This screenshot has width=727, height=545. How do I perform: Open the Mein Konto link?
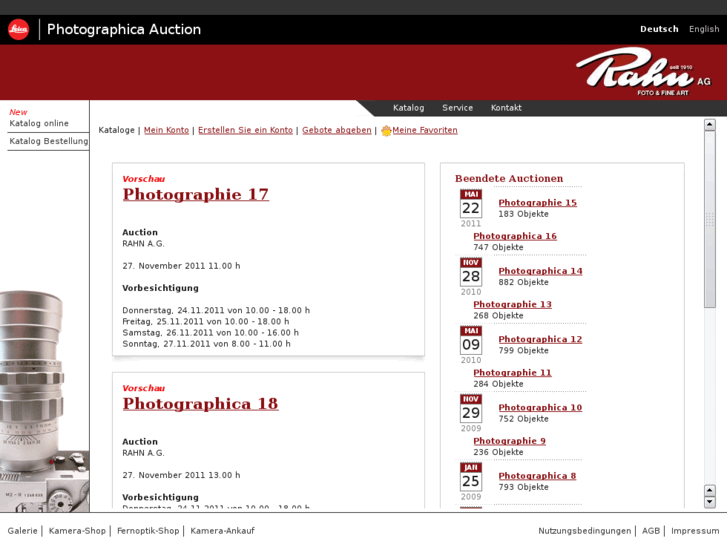point(166,130)
